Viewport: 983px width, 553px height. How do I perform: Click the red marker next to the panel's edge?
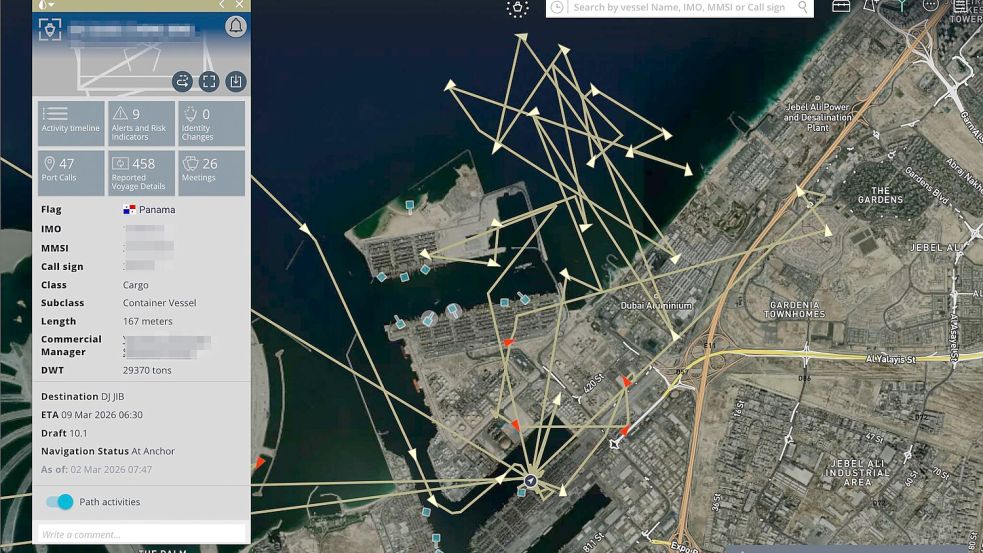[x=259, y=463]
